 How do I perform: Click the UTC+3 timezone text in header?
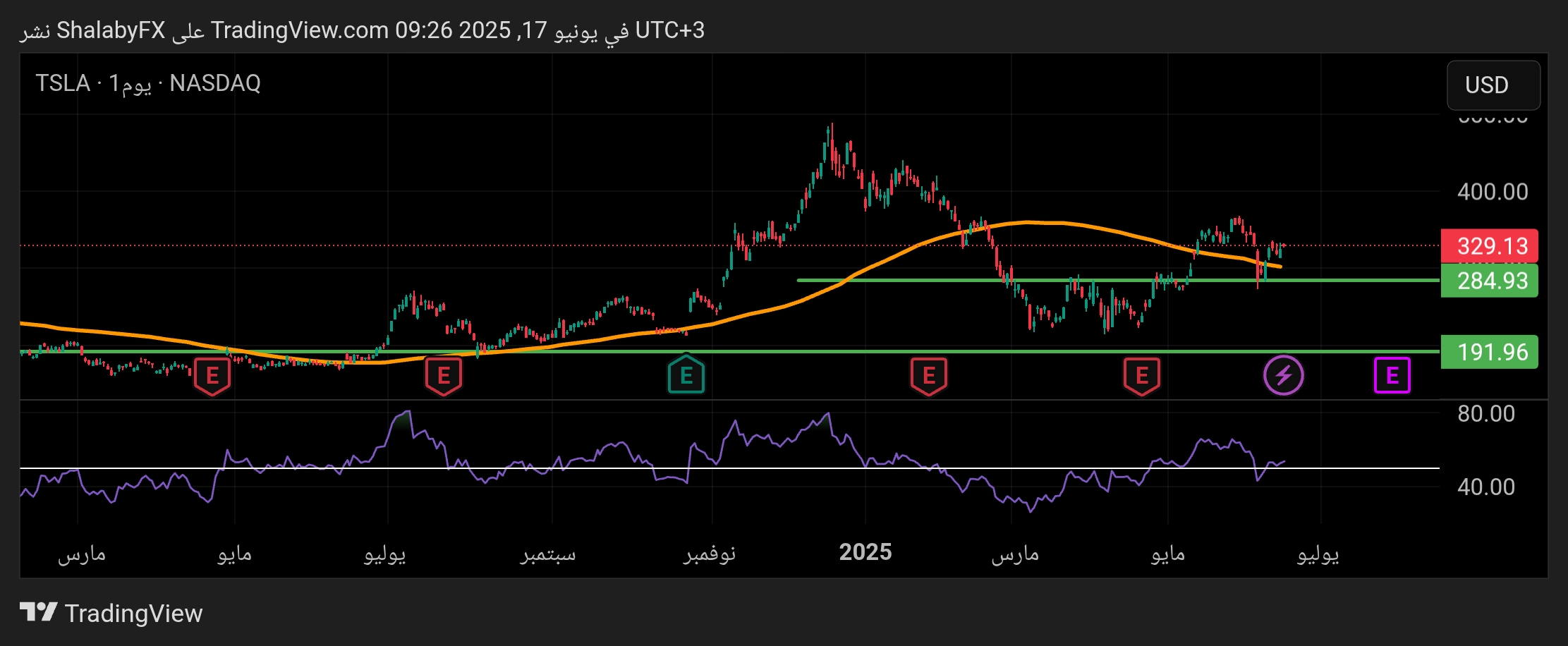coord(670,30)
